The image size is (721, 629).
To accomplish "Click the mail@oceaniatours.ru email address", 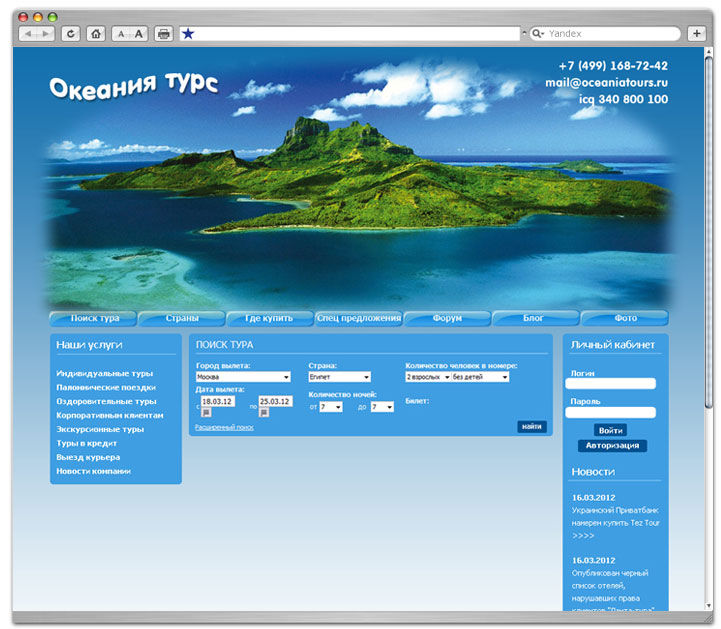I will click(607, 83).
